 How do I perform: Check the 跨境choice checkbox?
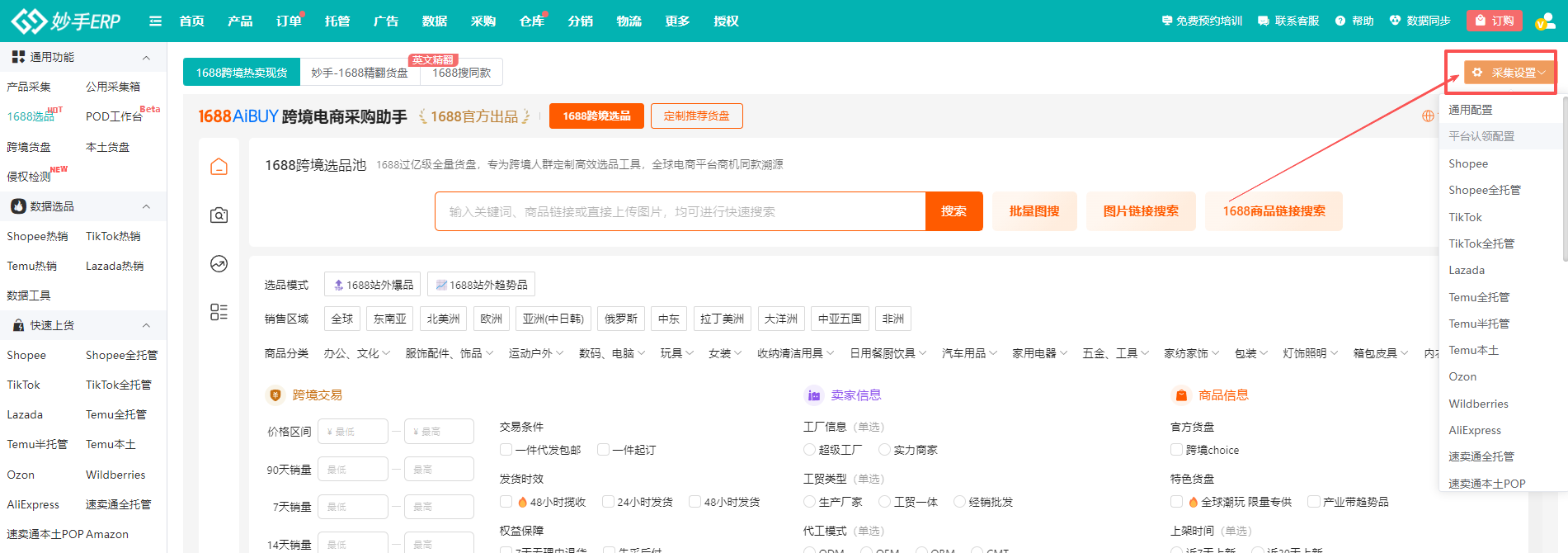1176,450
